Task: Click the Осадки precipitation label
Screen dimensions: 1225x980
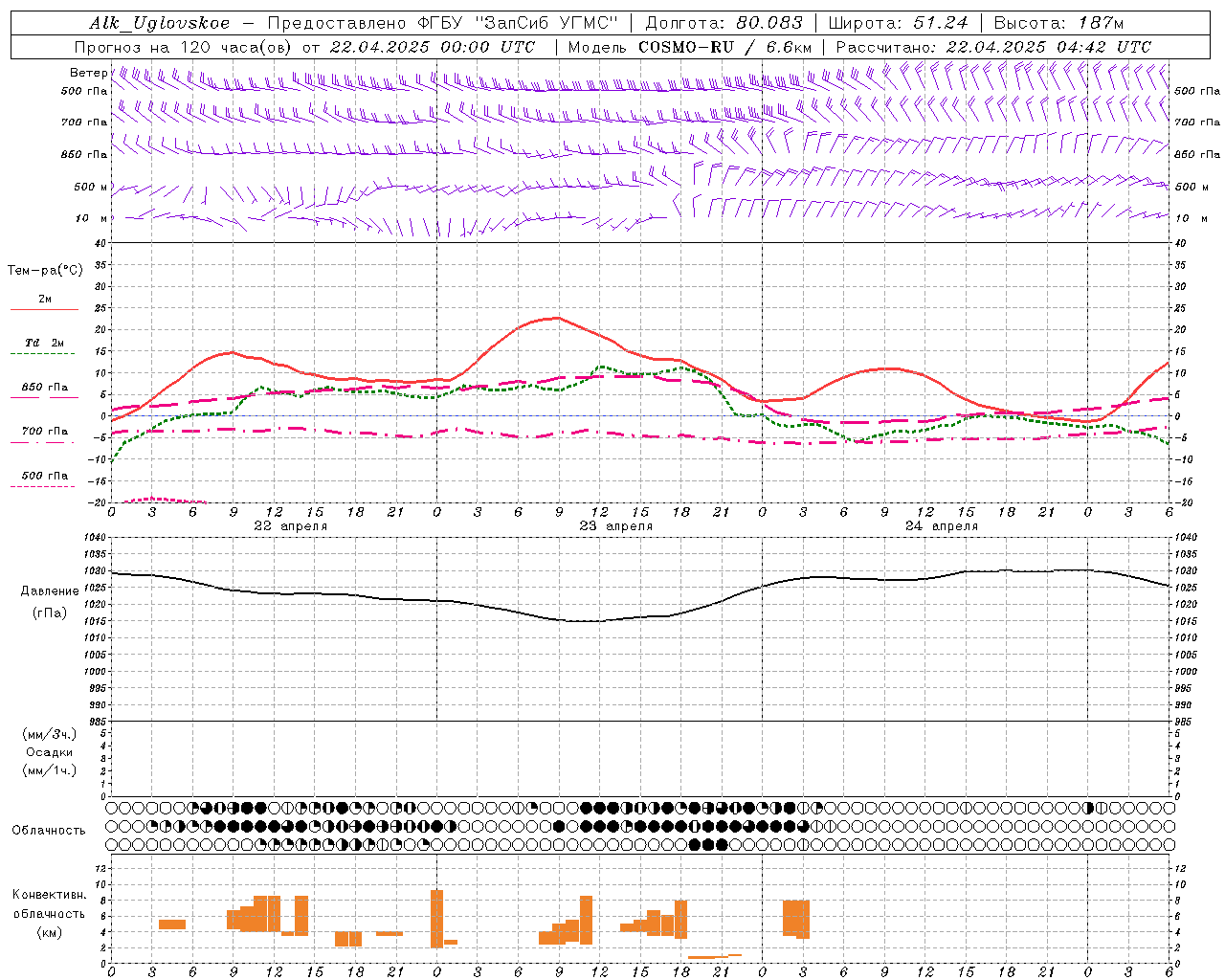Action: click(50, 752)
